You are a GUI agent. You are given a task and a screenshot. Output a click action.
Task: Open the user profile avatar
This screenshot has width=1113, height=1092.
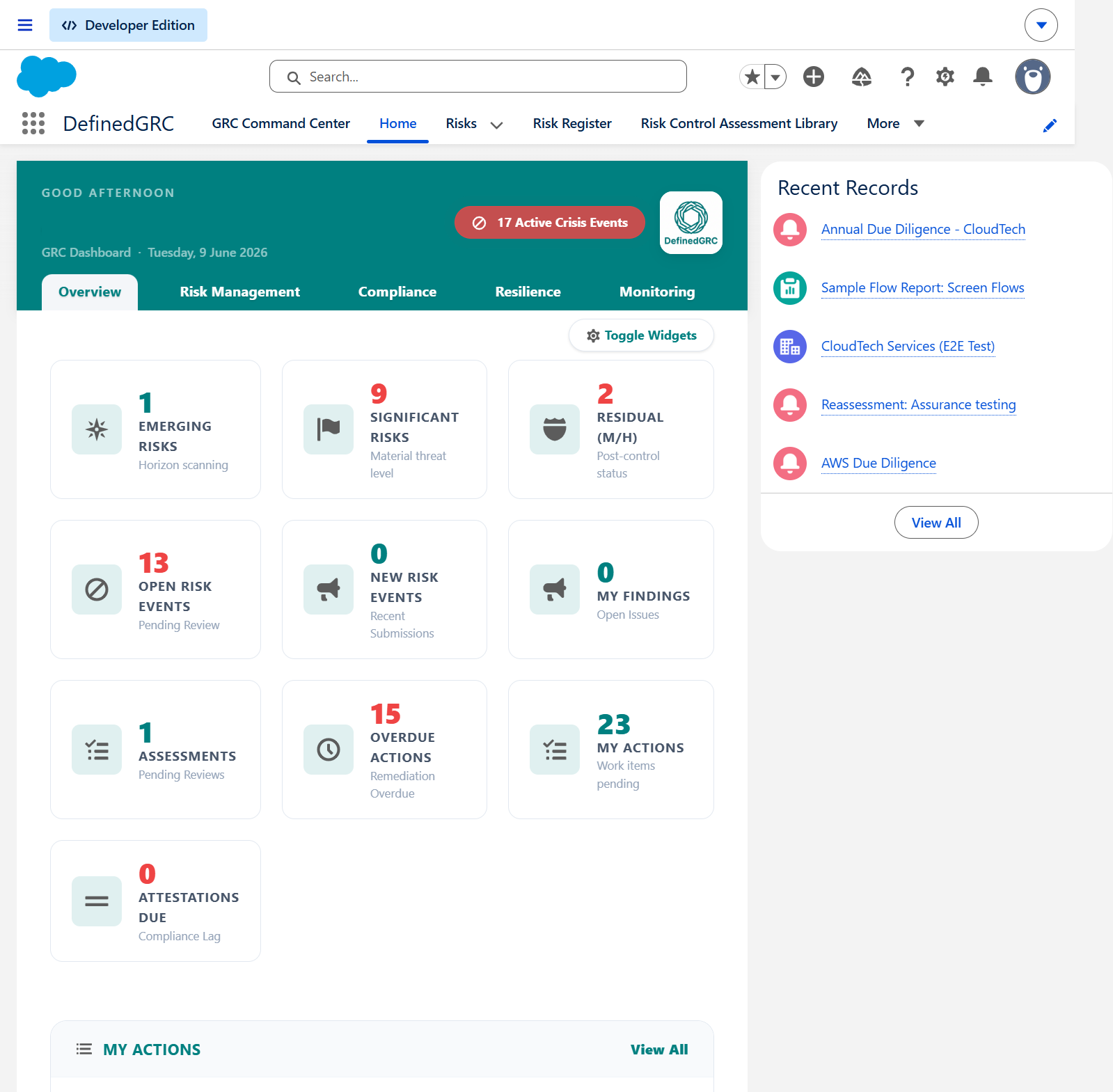pyautogui.click(x=1033, y=77)
